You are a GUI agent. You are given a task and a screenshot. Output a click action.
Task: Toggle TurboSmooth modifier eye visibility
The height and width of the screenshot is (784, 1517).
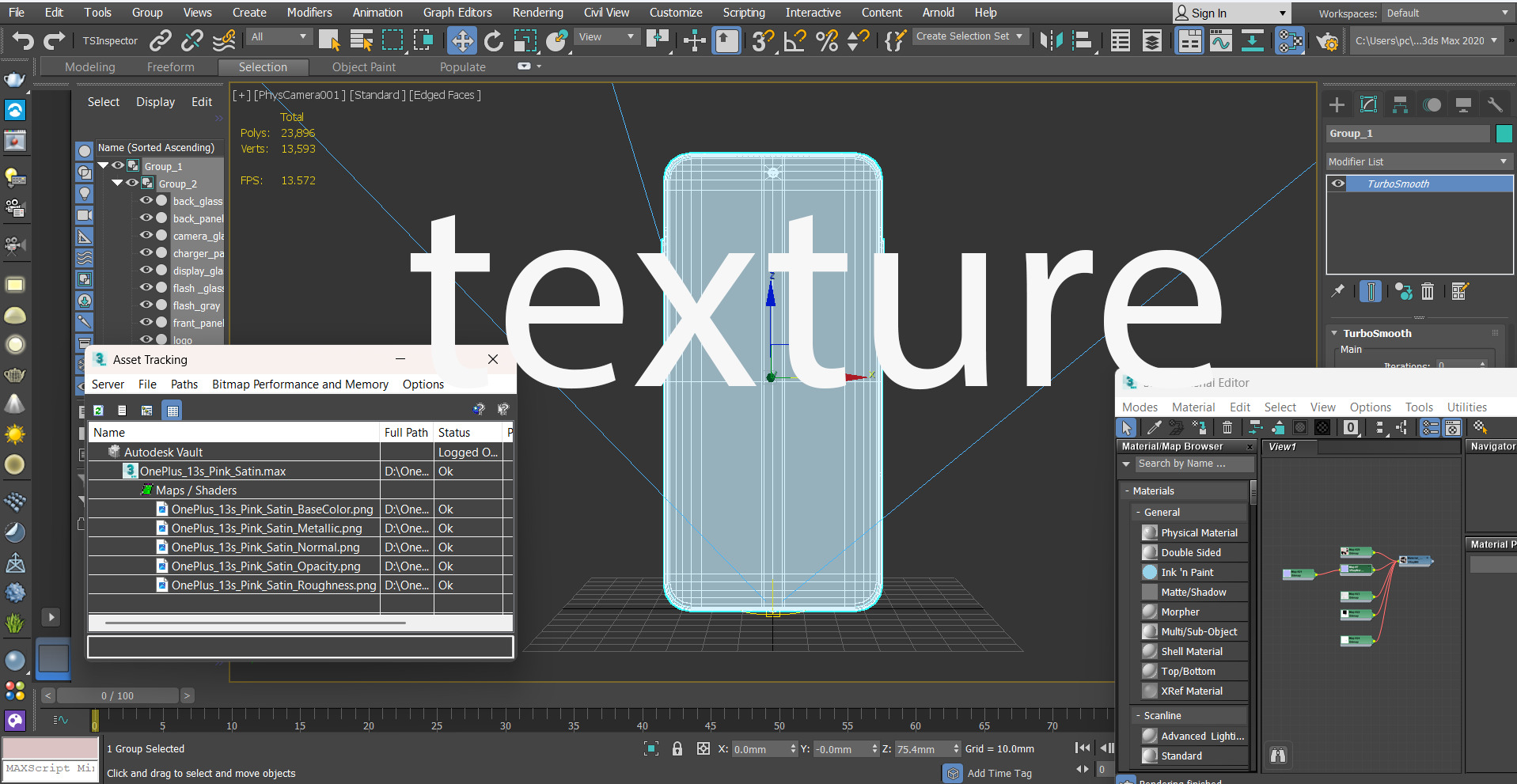point(1338,184)
